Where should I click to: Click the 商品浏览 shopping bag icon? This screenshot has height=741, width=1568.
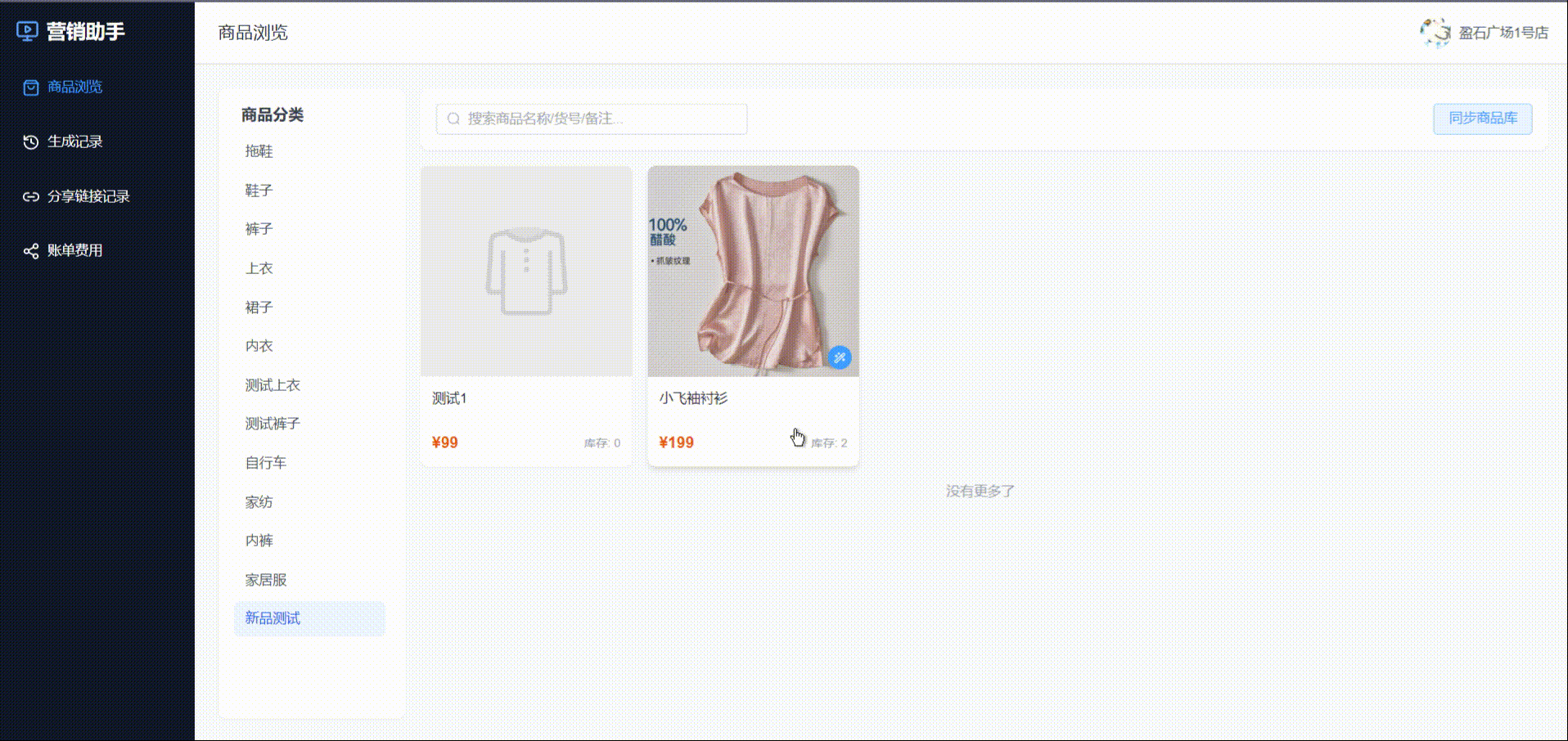31,88
